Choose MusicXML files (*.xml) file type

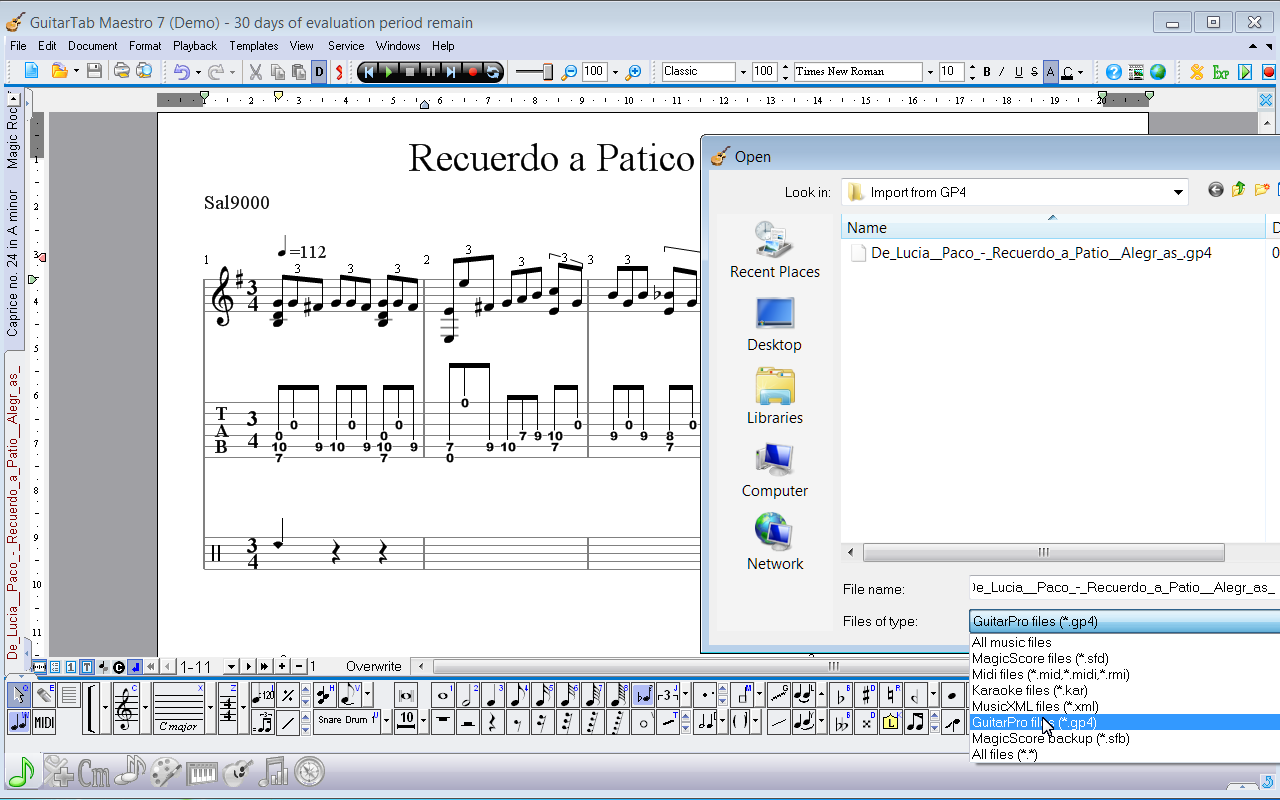point(1125,706)
